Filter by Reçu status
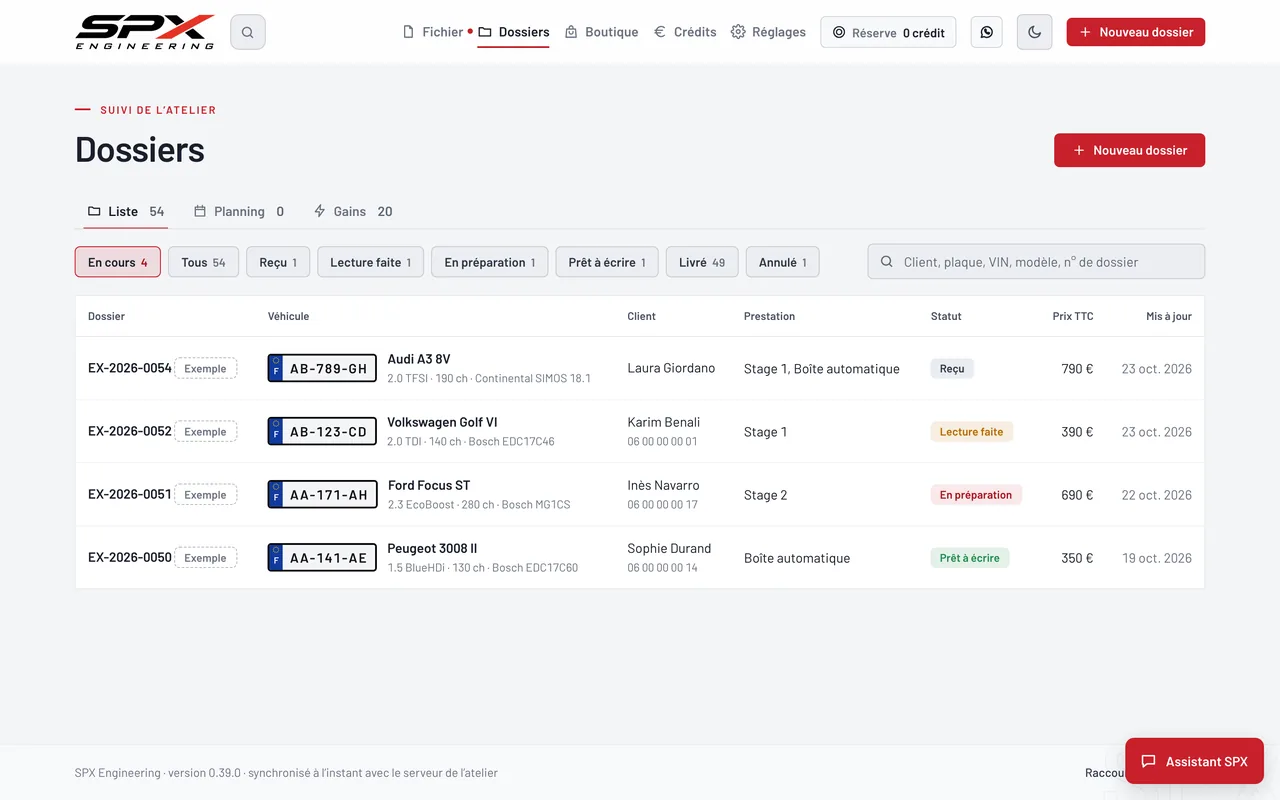This screenshot has height=800, width=1280. pyautogui.click(x=278, y=262)
